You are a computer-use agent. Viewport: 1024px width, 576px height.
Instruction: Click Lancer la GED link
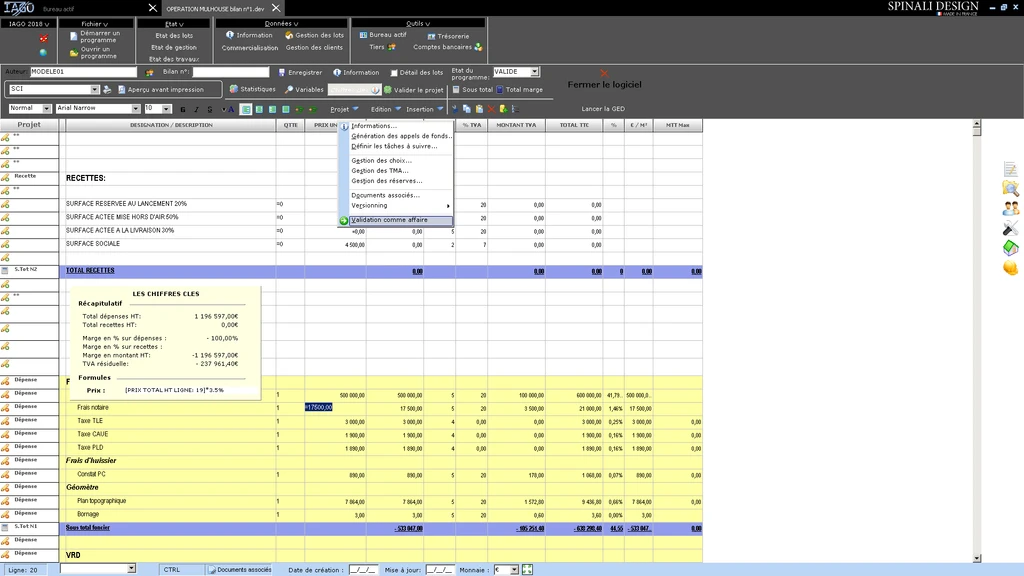[x=603, y=109]
